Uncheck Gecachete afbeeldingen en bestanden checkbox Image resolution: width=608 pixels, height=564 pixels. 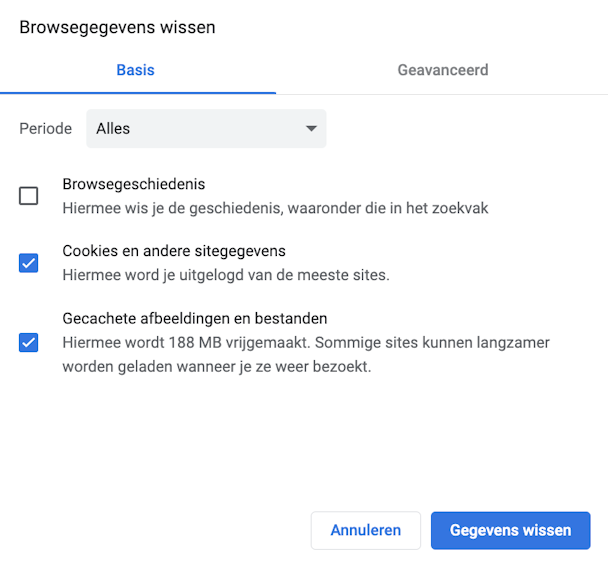[x=29, y=343]
